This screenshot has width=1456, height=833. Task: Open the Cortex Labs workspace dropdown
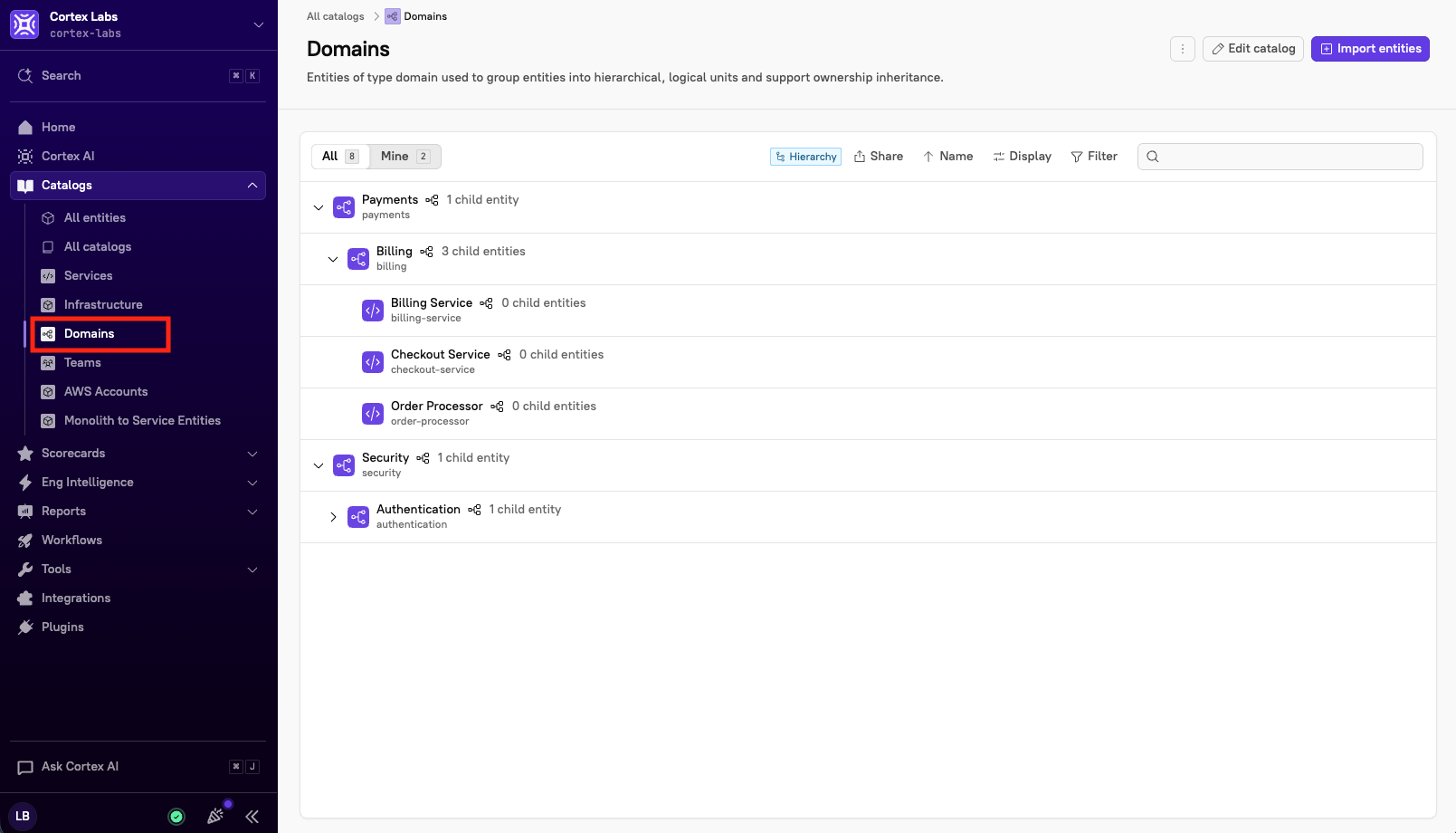pyautogui.click(x=259, y=24)
